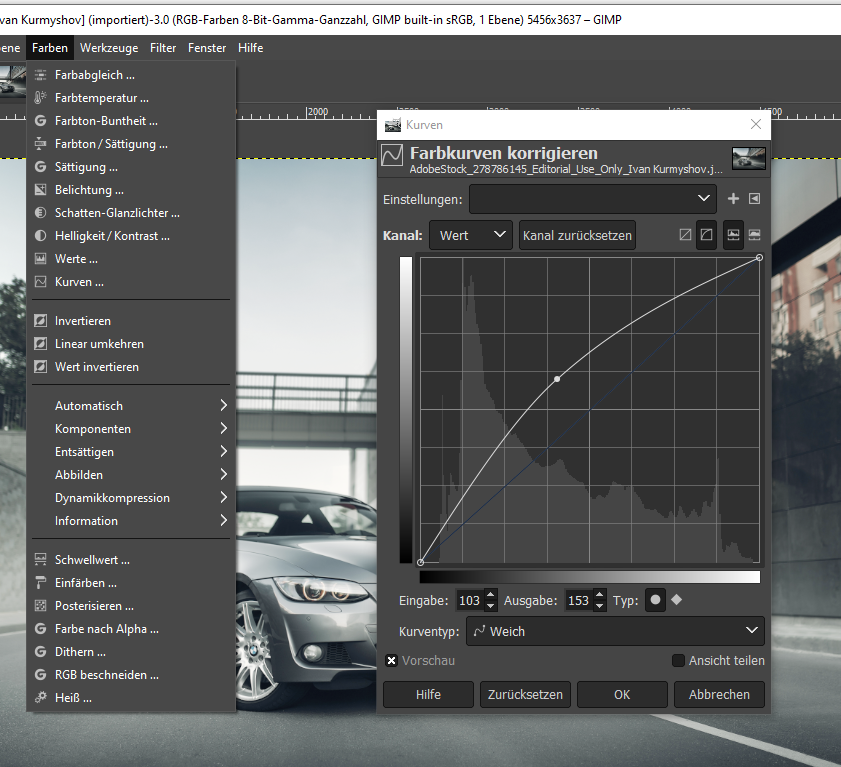This screenshot has height=767, width=841.
Task: Click the Schwellwert icon in Farben menu
Action: 40,560
